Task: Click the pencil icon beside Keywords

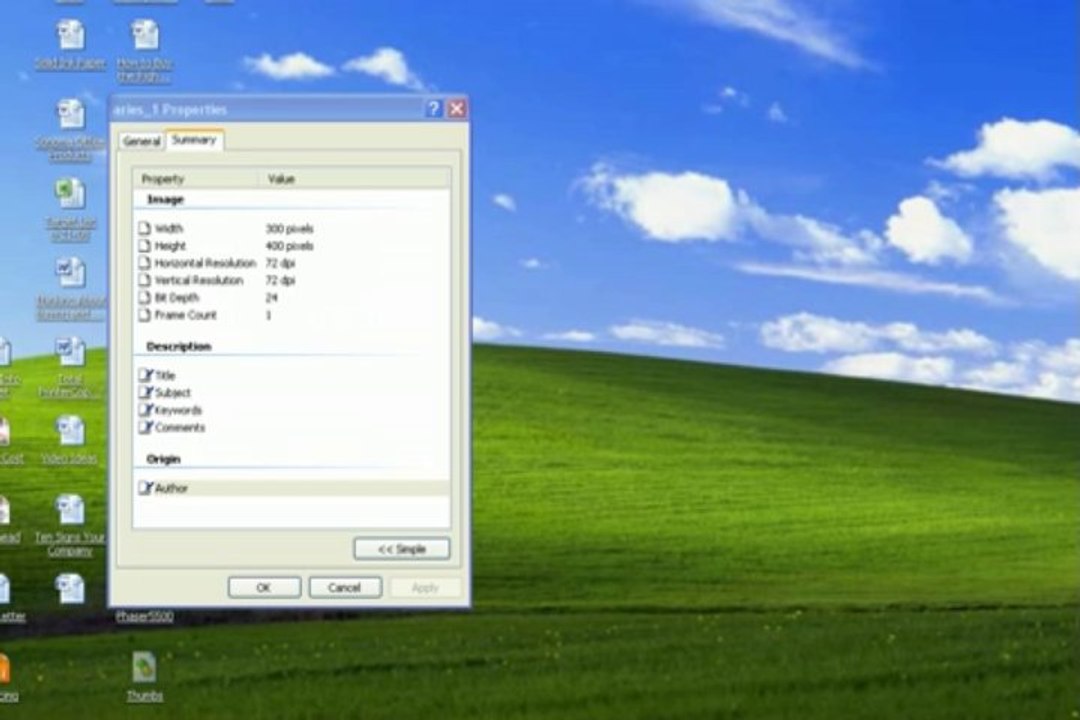Action: coord(145,410)
